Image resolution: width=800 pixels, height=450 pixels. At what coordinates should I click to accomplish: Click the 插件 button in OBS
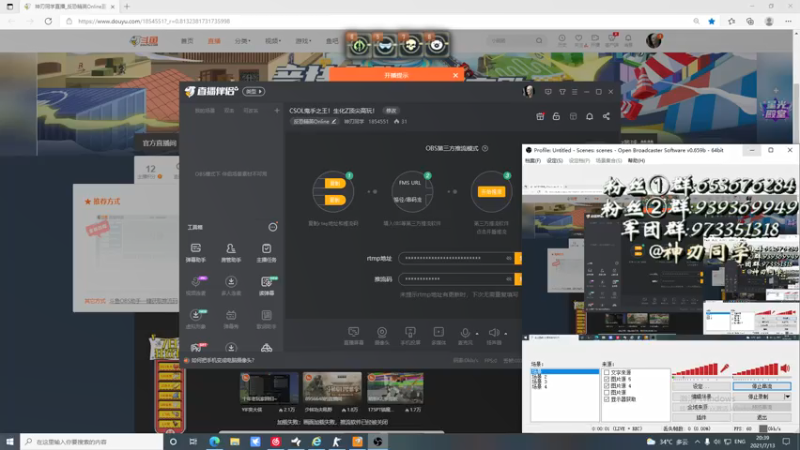(x=701, y=417)
